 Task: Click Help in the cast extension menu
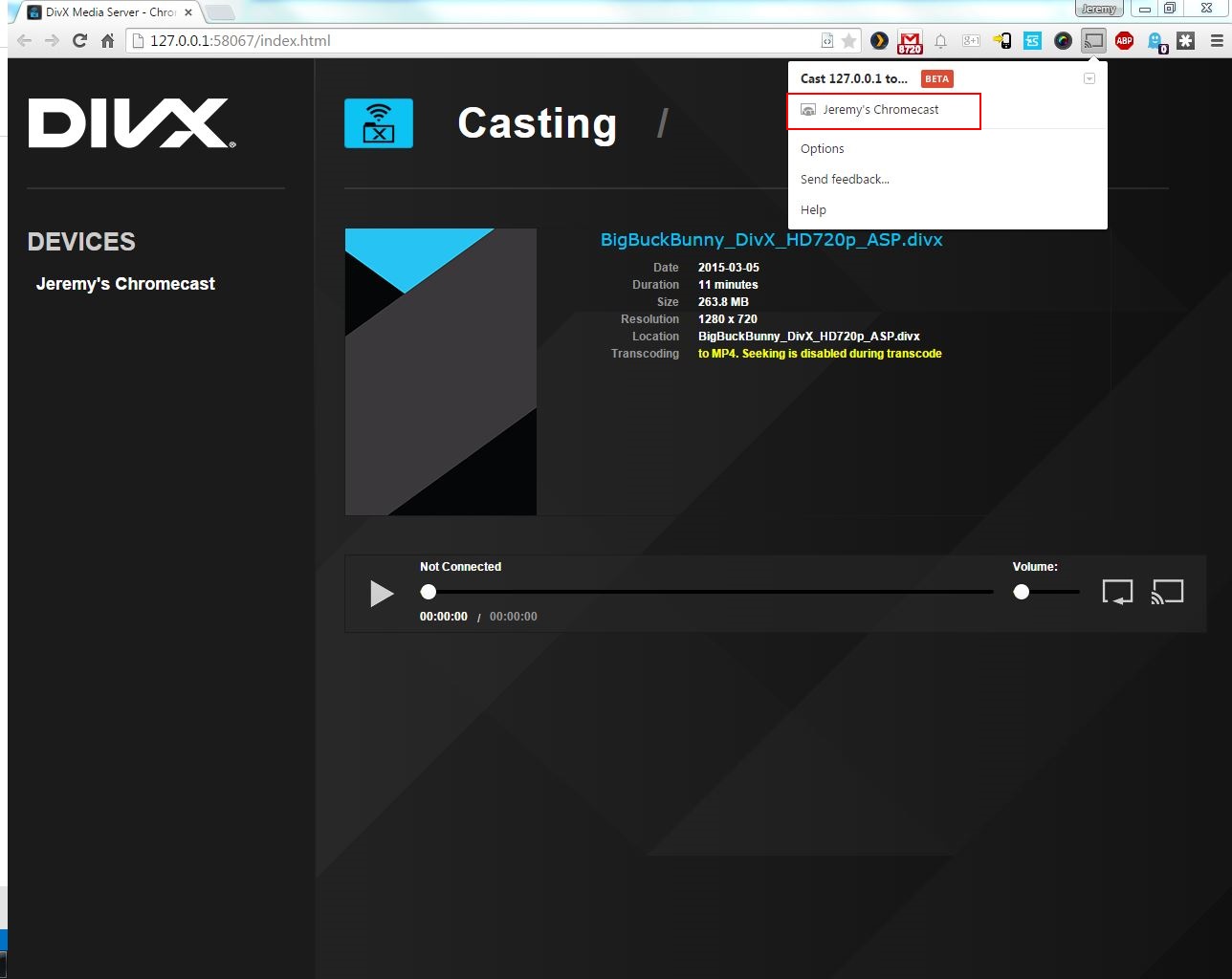(x=813, y=209)
